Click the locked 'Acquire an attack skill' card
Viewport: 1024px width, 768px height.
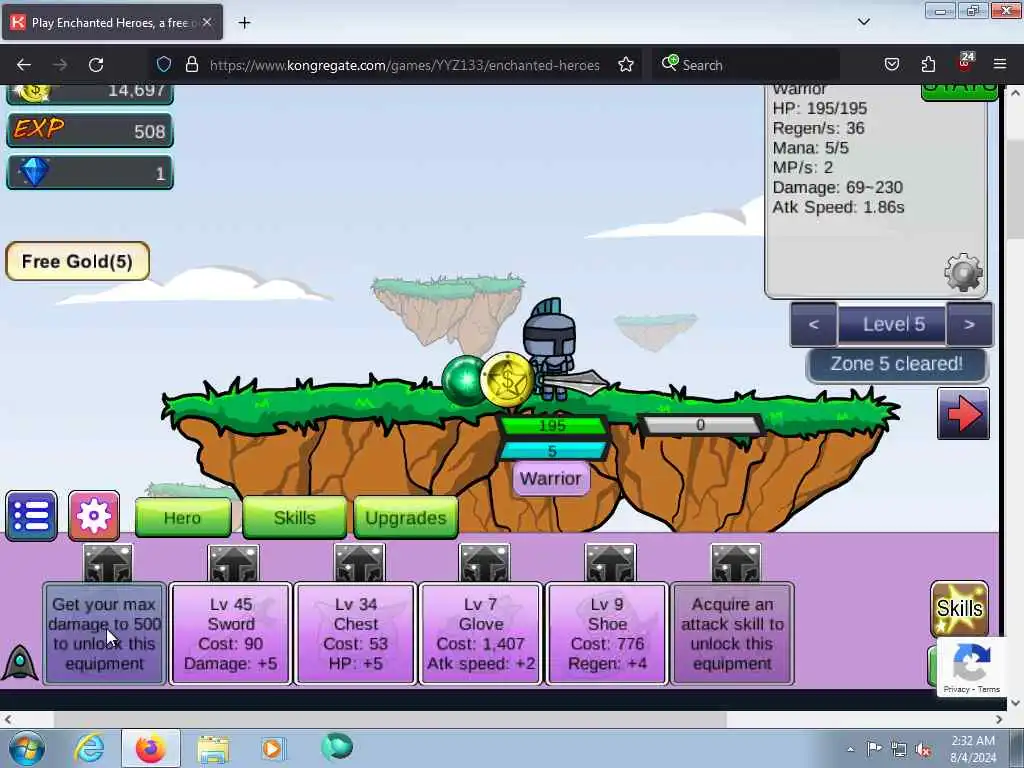pyautogui.click(x=732, y=633)
